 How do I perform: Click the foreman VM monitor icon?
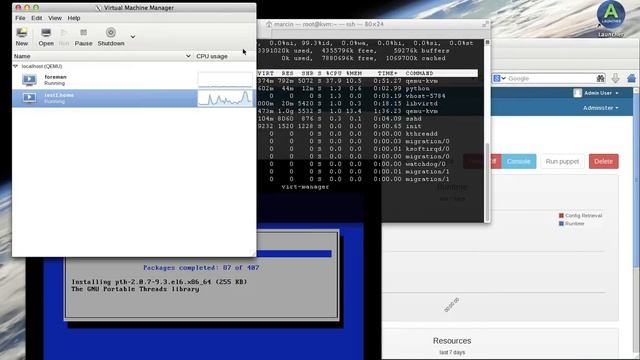29,80
